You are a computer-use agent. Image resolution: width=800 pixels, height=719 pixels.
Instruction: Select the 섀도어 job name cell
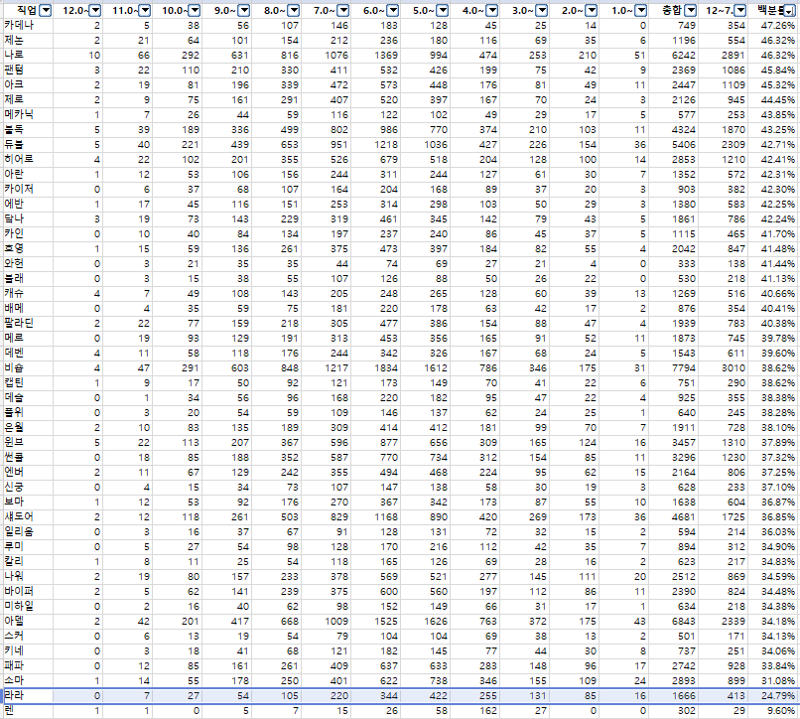[28, 517]
